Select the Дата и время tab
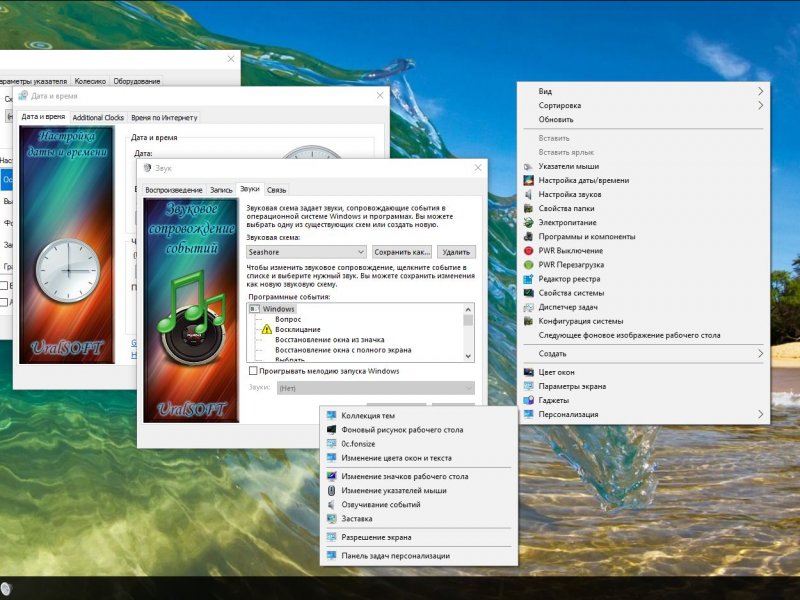The width and height of the screenshot is (800, 600). click(x=43, y=116)
